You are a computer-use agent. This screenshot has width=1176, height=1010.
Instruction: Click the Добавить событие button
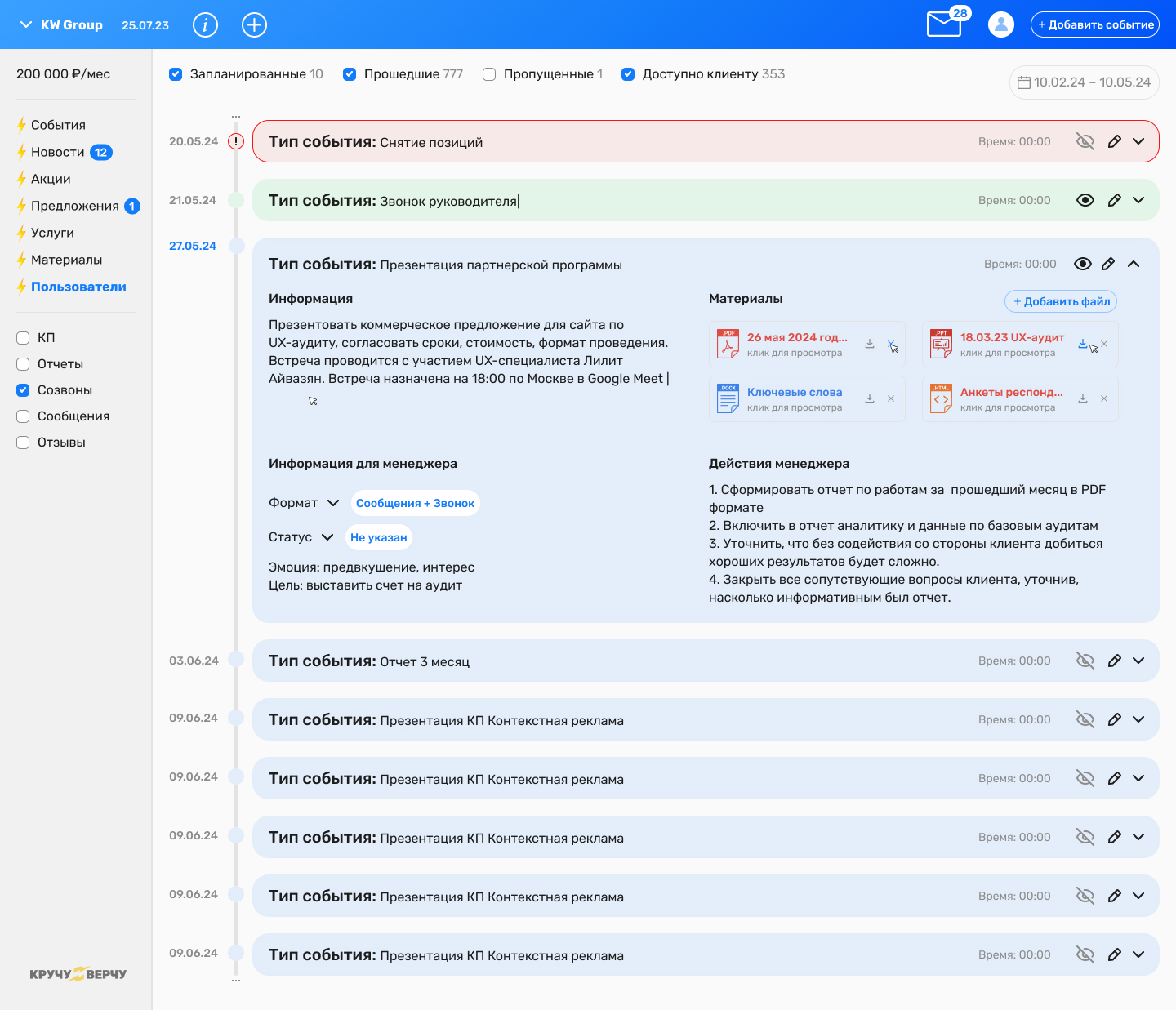click(1095, 24)
